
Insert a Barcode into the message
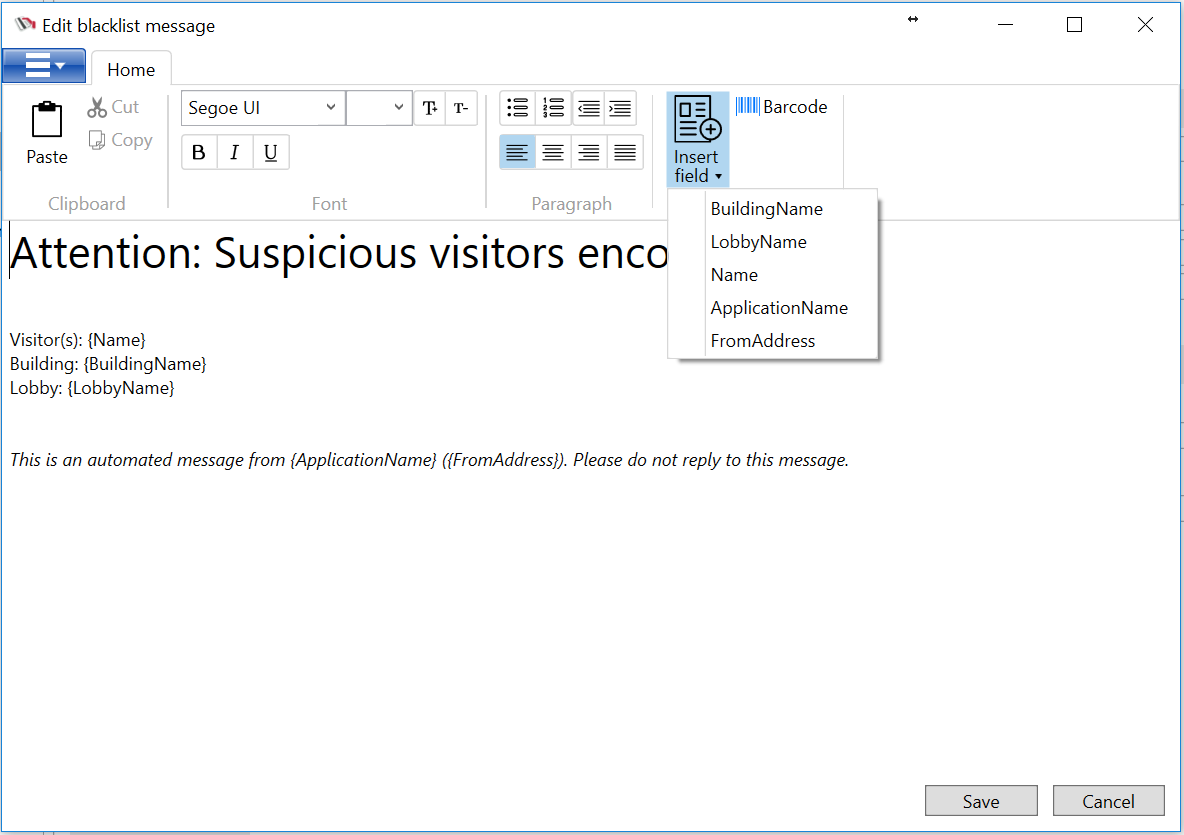click(x=782, y=107)
